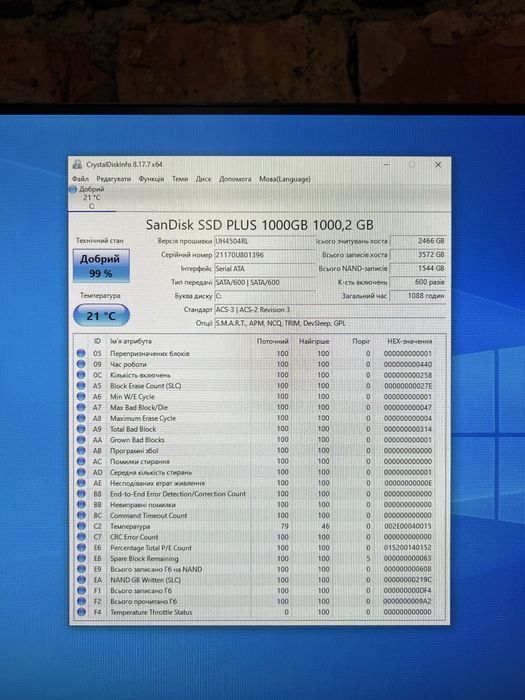
Task: Click the HEX-значення column header
Action: [x=409, y=341]
